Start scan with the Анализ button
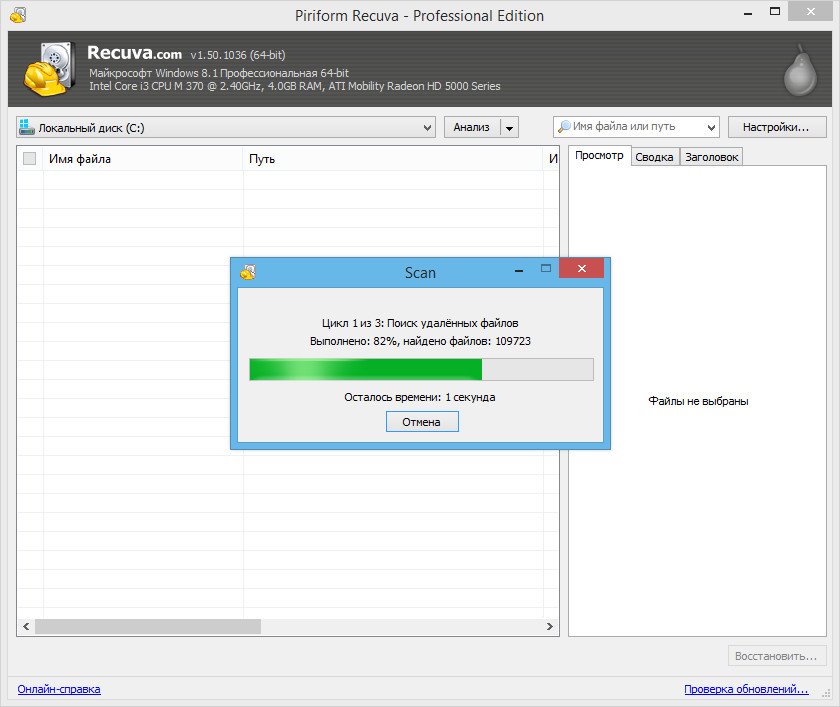Screen dimensions: 840x707 click(471, 127)
